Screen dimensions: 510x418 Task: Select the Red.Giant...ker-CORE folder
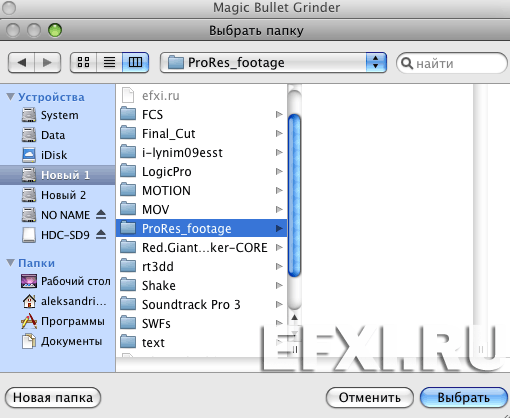[201, 248]
